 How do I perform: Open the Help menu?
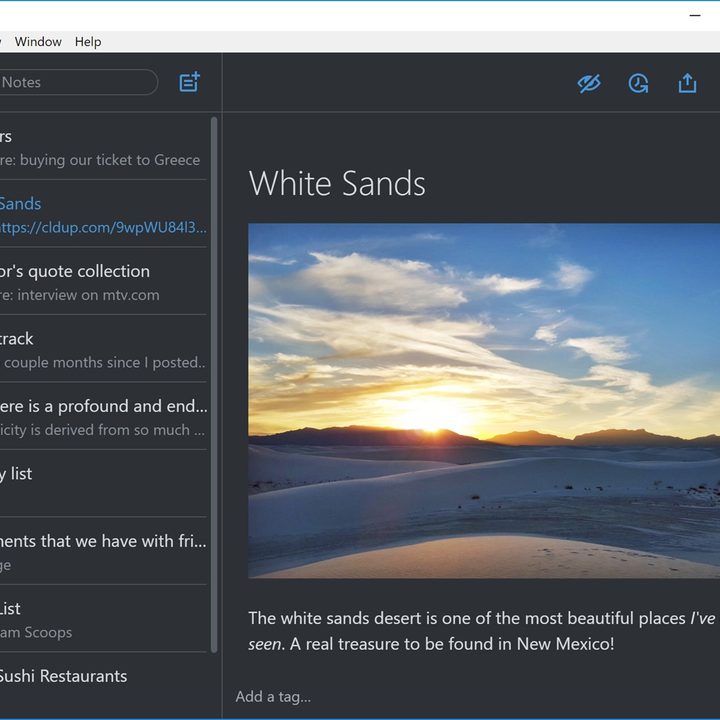(88, 42)
